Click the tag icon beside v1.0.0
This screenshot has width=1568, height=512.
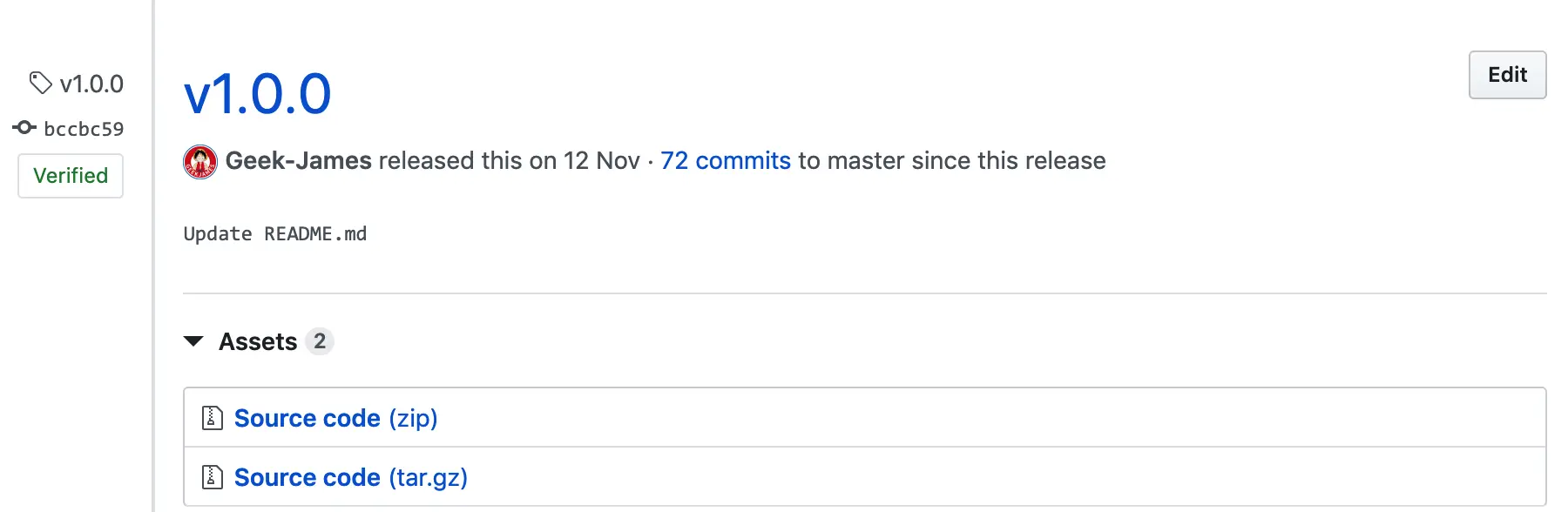click(x=40, y=83)
